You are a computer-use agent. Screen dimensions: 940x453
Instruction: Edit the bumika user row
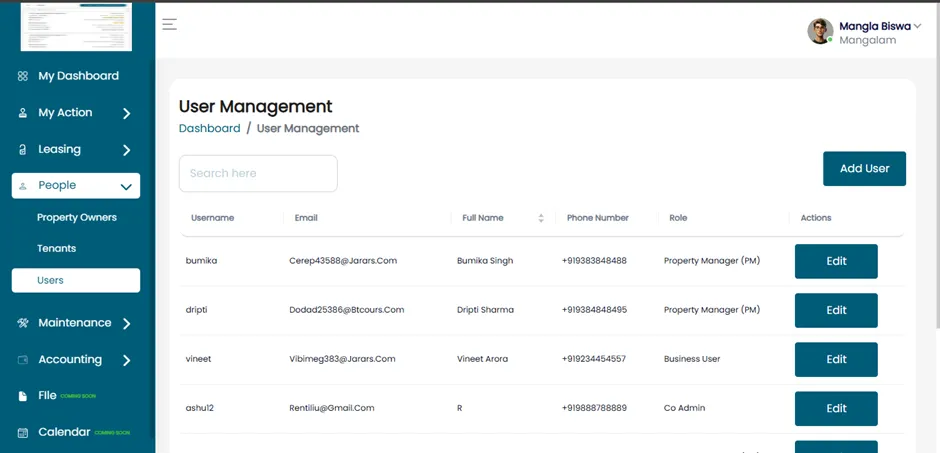836,261
